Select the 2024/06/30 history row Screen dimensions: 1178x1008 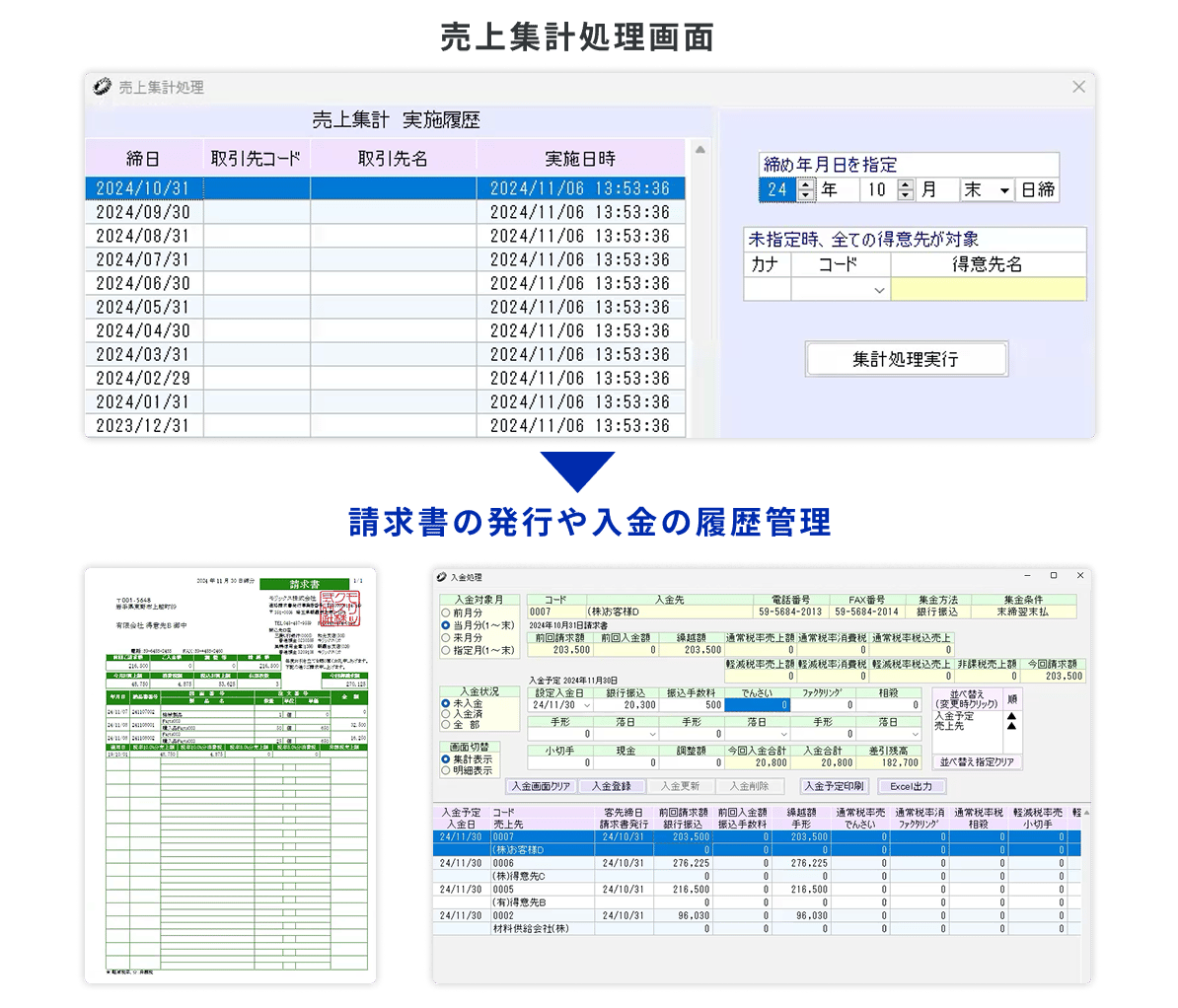pyautogui.click(x=386, y=283)
